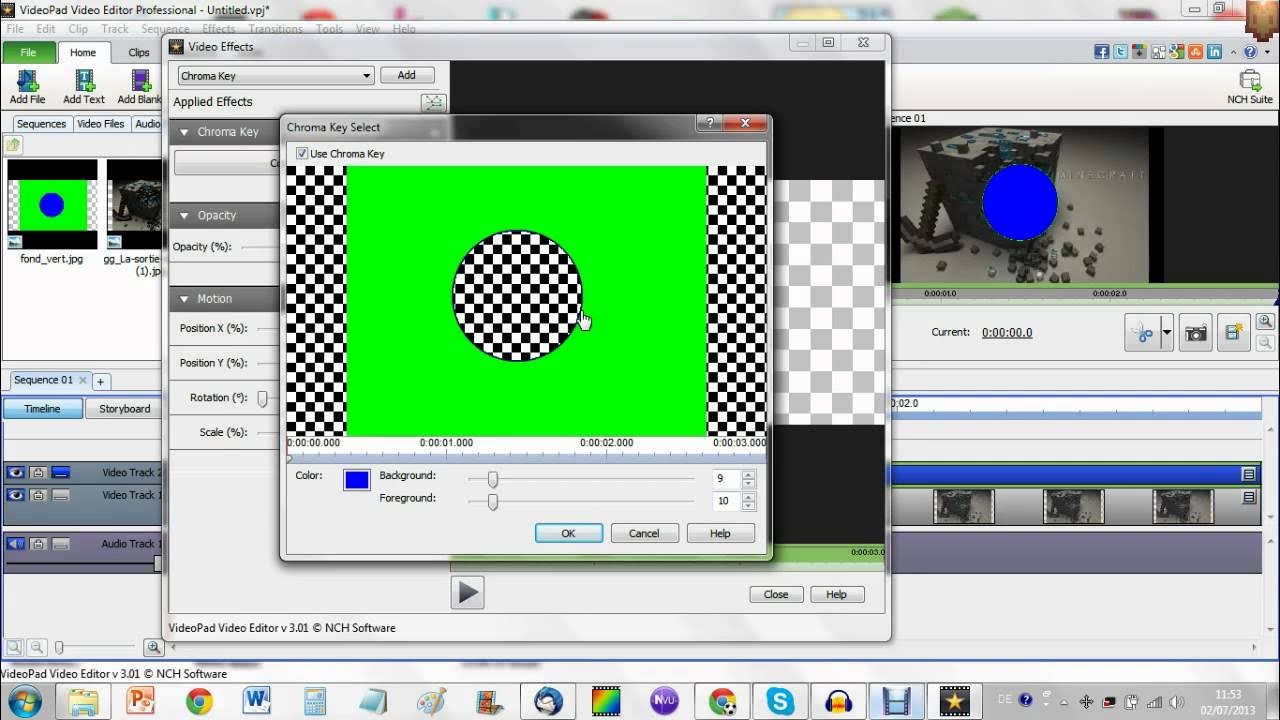Viewport: 1280px width, 720px height.
Task: Click Help in Video Effects window
Action: (x=836, y=594)
